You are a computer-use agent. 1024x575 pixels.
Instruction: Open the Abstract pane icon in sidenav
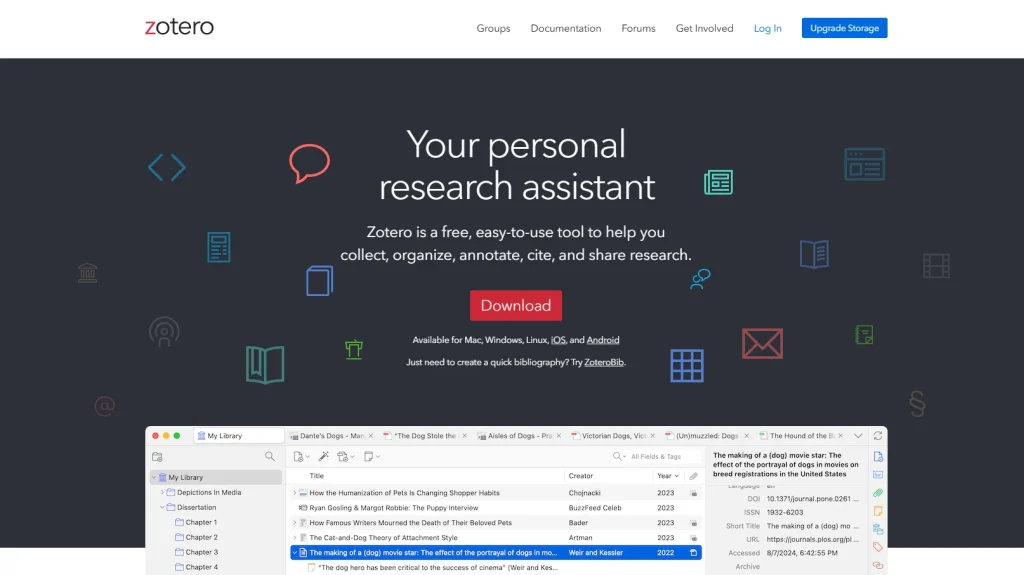click(878, 474)
